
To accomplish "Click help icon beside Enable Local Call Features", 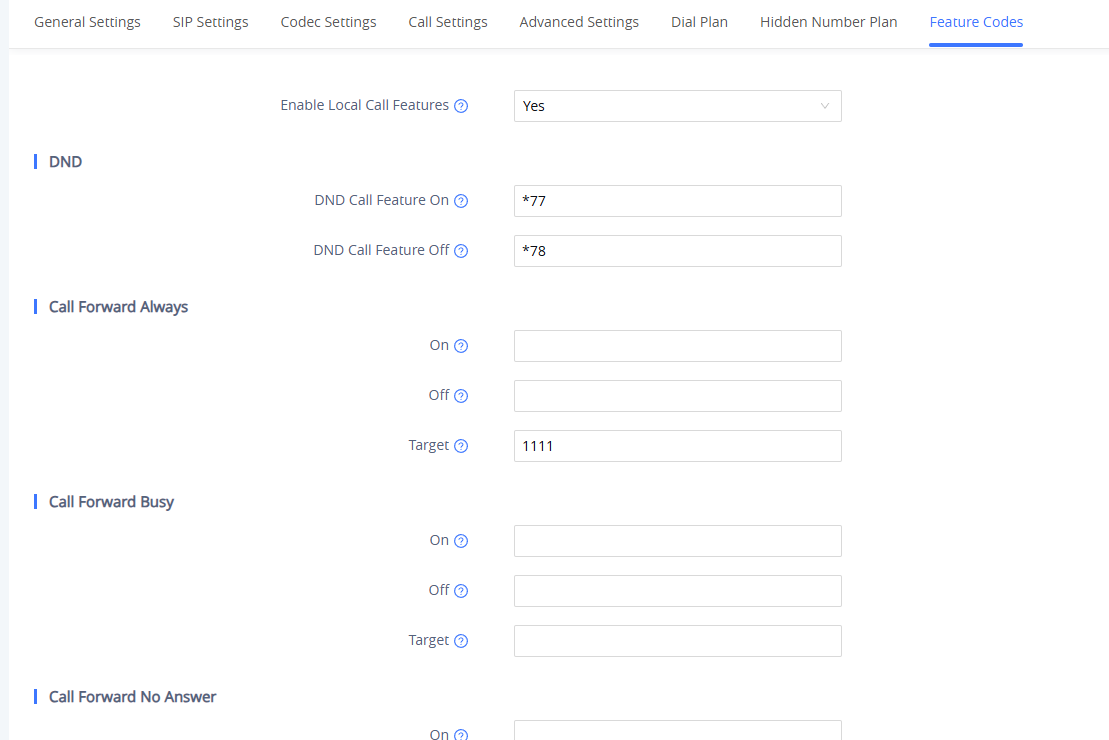I will tap(461, 106).
